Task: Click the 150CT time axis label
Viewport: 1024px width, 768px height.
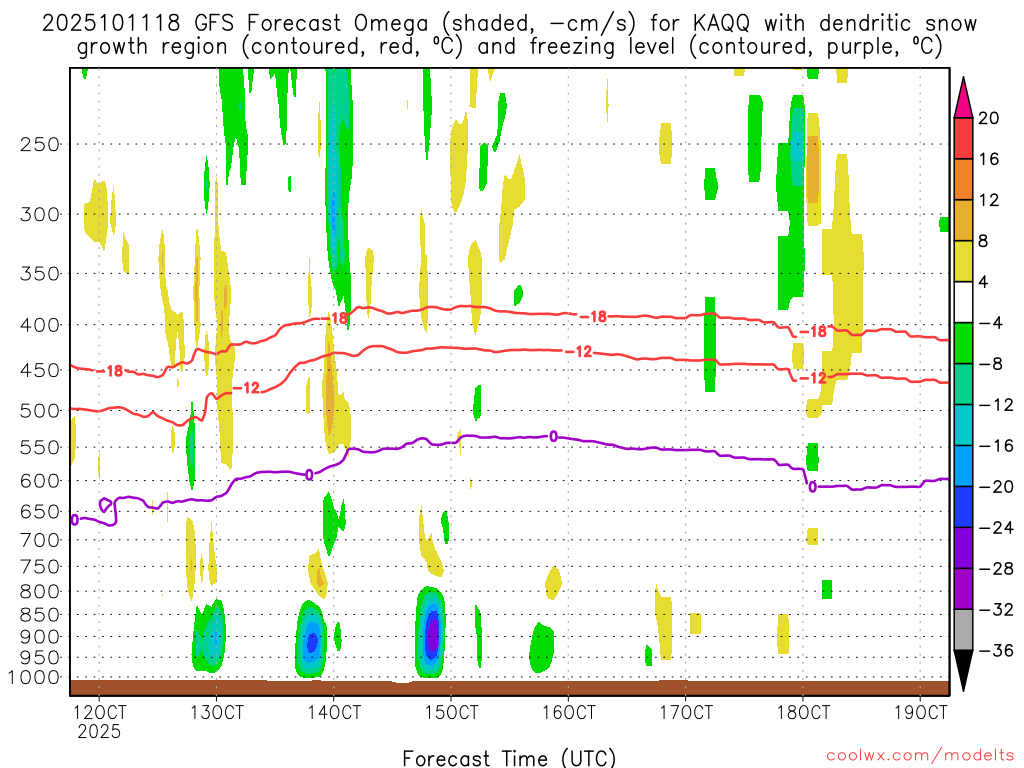Action: [451, 712]
